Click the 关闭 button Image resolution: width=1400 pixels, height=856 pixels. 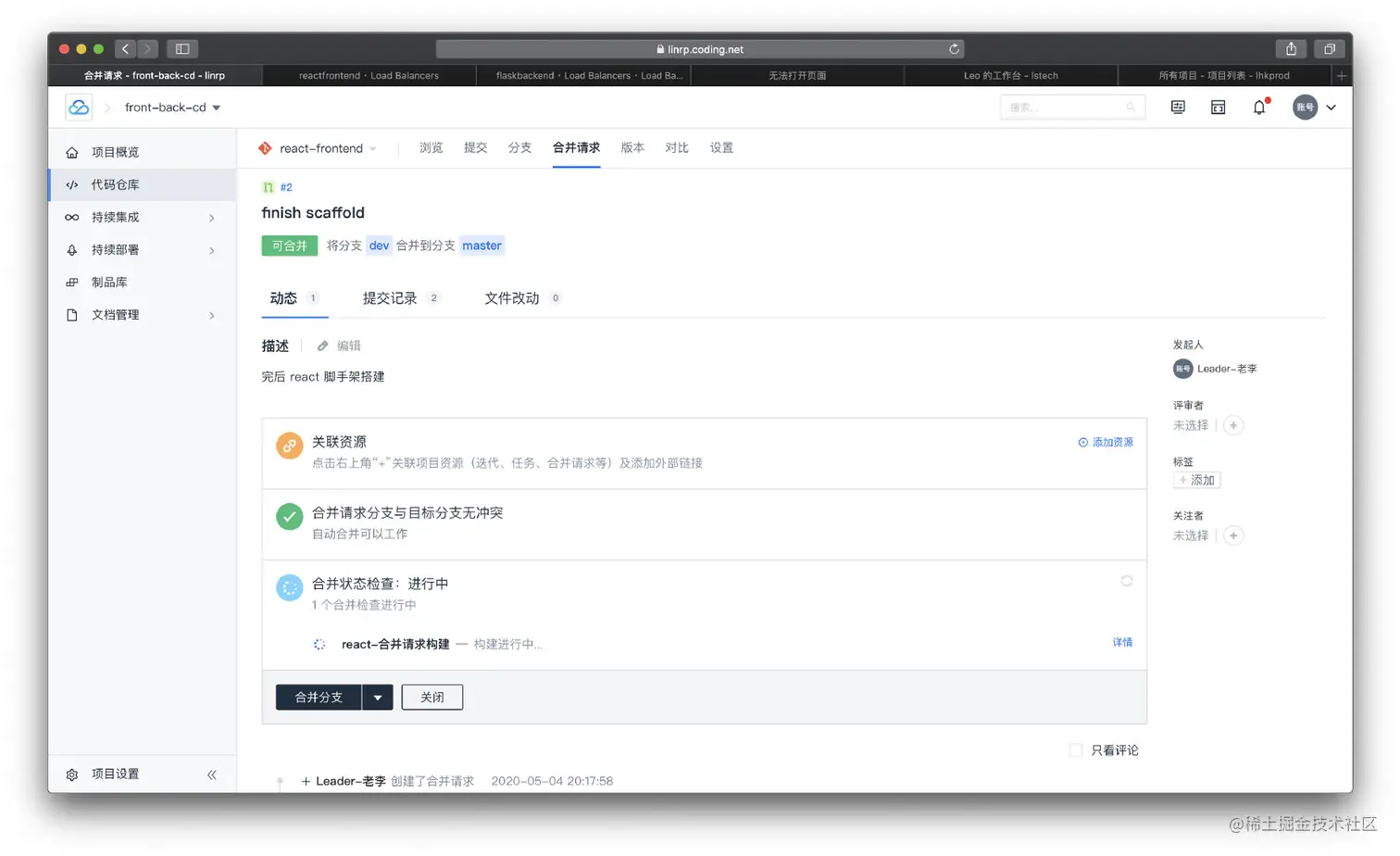coord(432,698)
